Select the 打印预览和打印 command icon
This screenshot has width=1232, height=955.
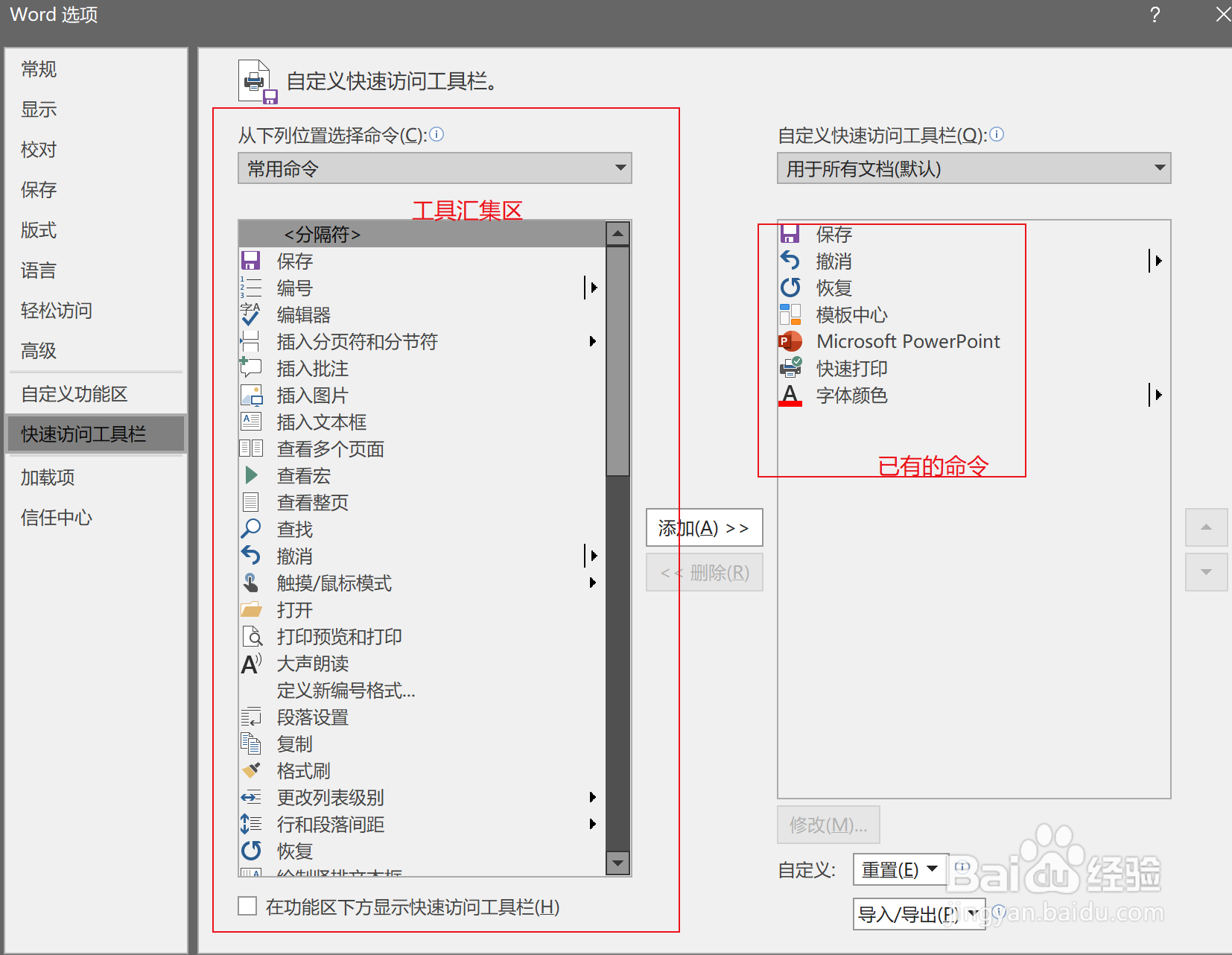252,636
